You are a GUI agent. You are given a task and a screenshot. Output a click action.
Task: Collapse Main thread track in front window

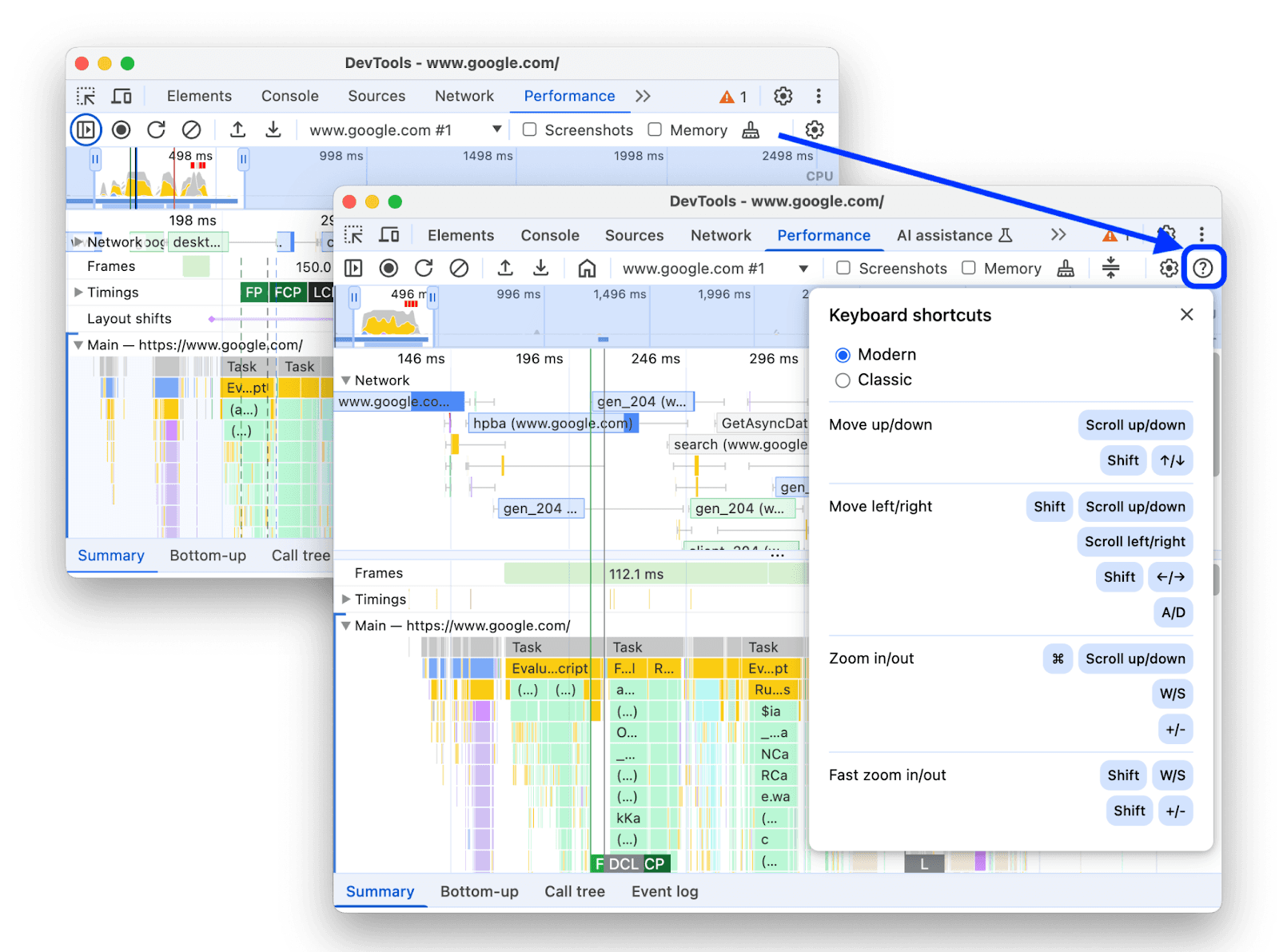[x=346, y=626]
